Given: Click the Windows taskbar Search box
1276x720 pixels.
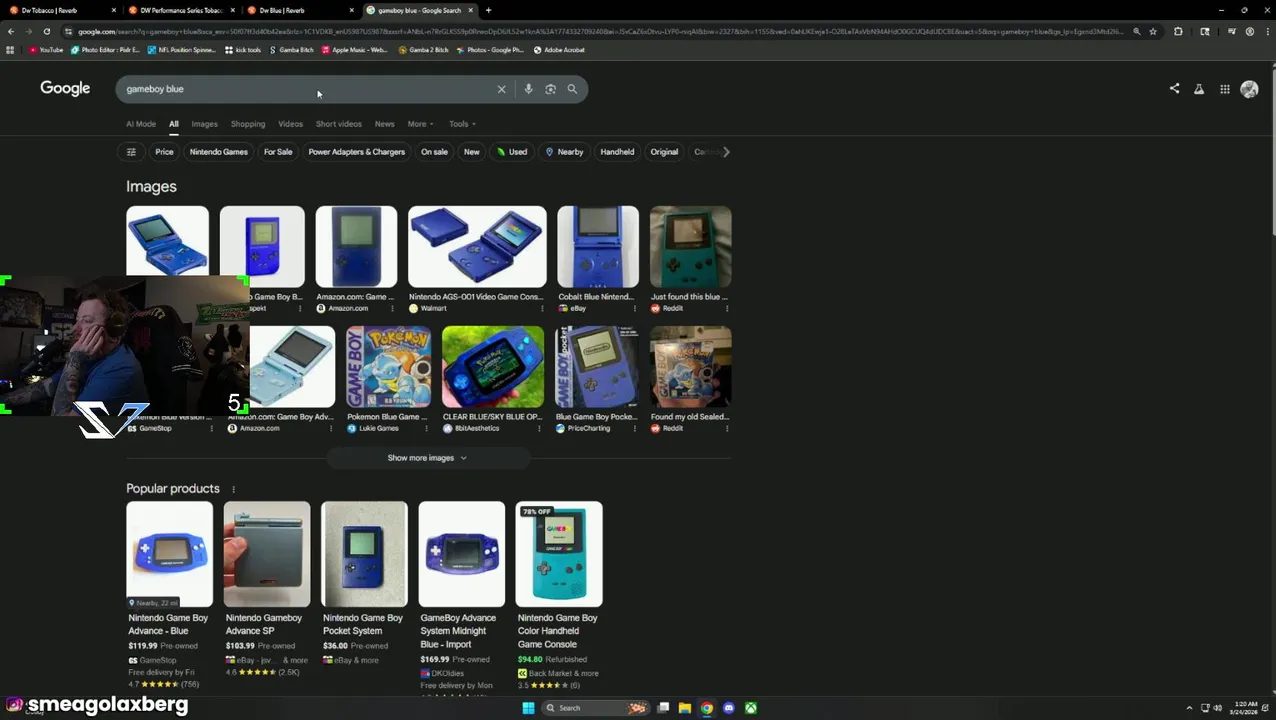Looking at the screenshot, I should click(596, 708).
